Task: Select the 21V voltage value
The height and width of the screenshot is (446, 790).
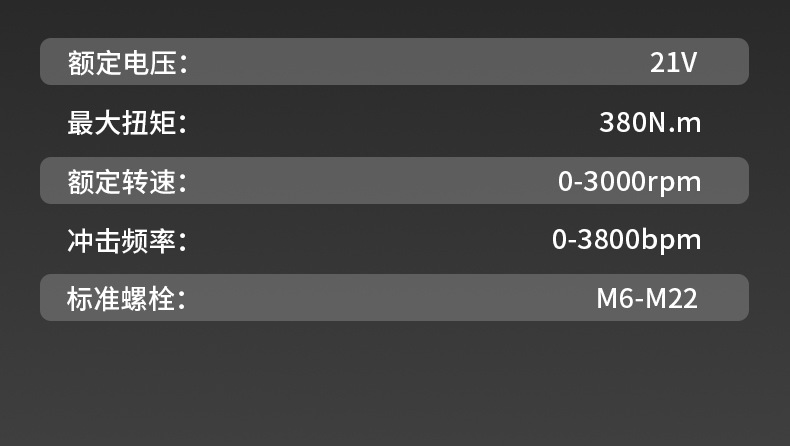Action: pyautogui.click(x=674, y=63)
